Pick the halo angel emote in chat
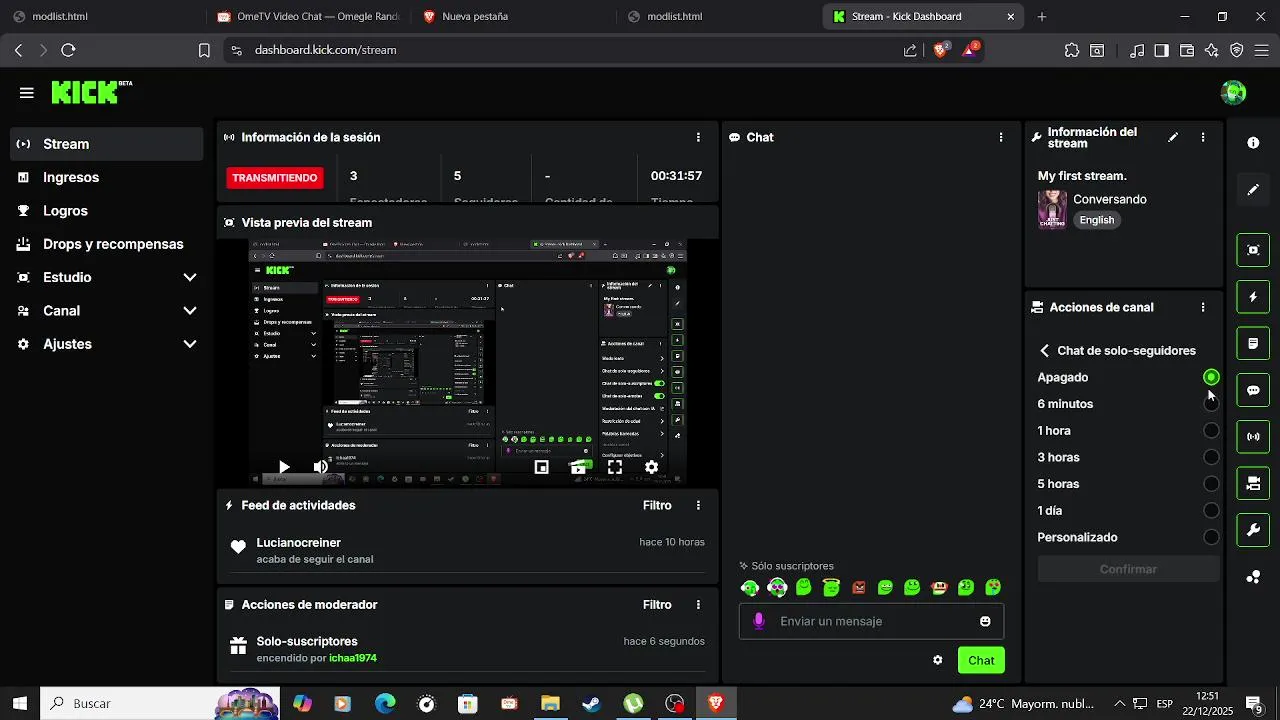Screen dimensions: 1280x720 click(831, 587)
